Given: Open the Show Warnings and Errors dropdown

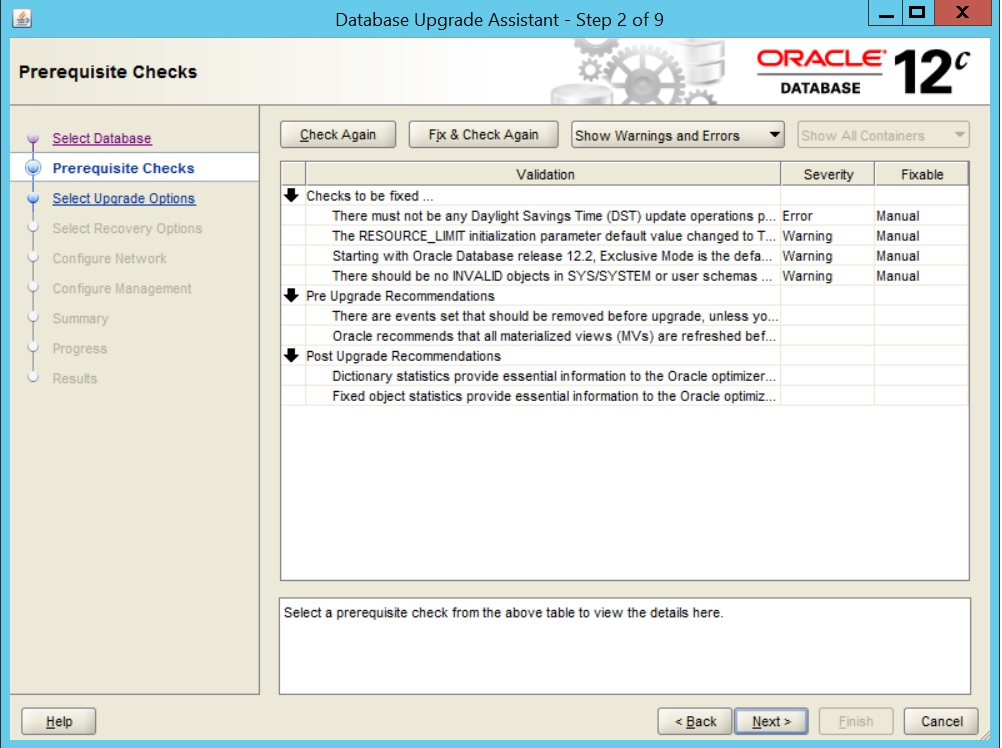Looking at the screenshot, I should [x=677, y=135].
